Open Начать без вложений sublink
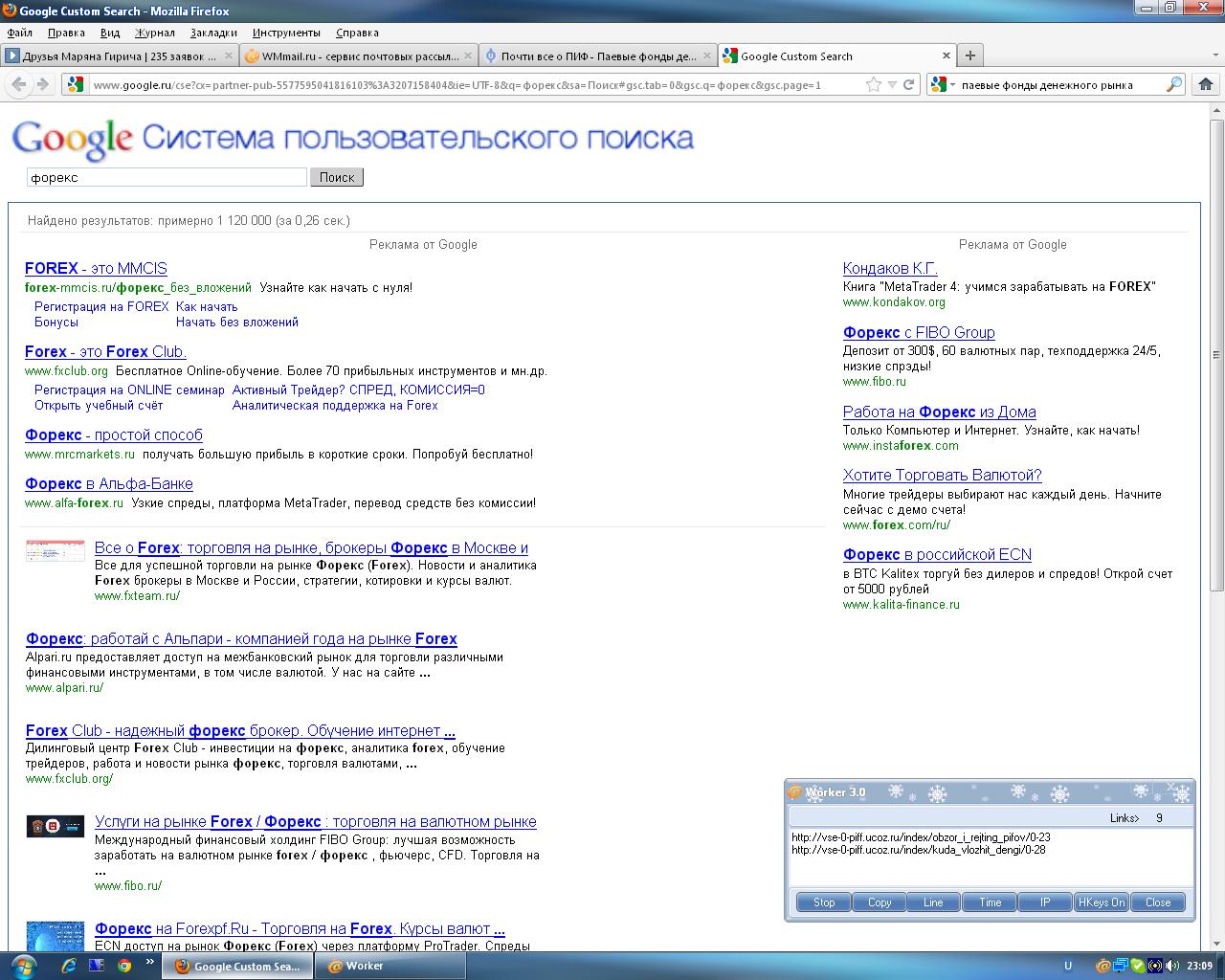The height and width of the screenshot is (980, 1225). (x=237, y=322)
